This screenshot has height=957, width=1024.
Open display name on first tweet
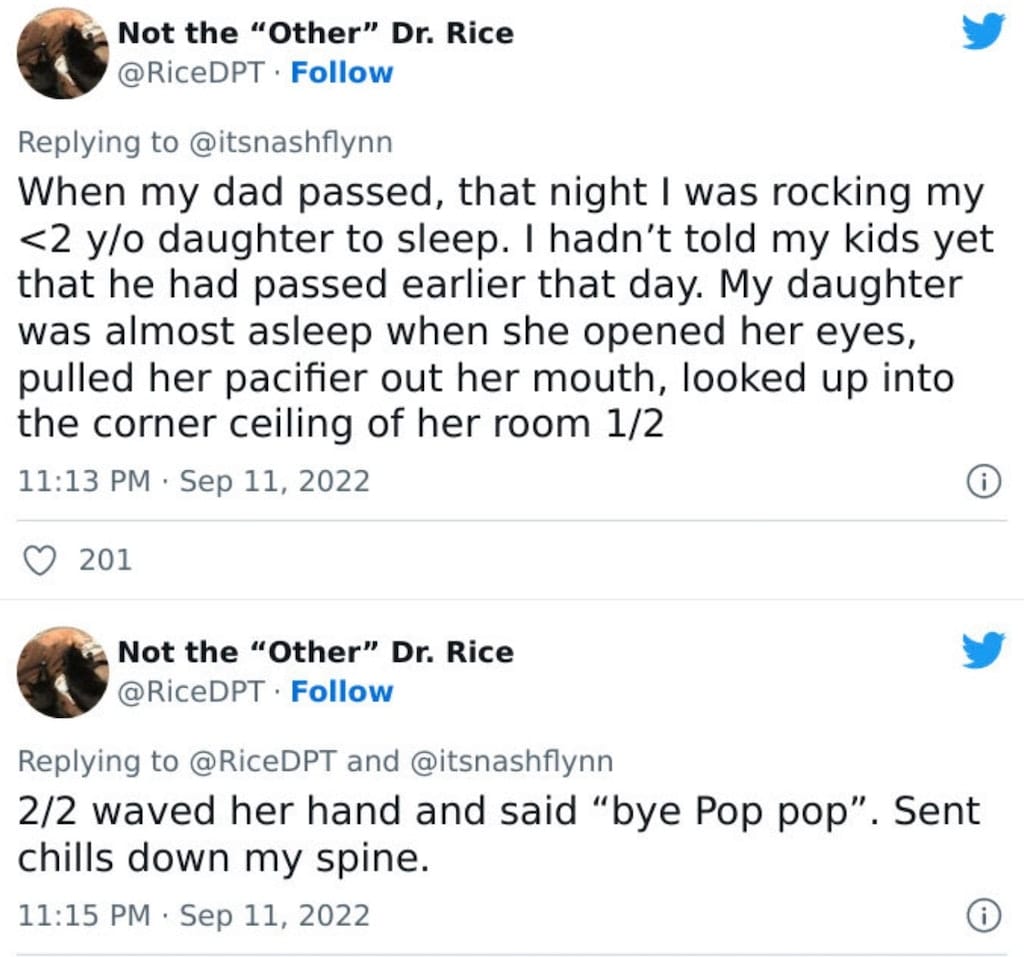pyautogui.click(x=315, y=33)
